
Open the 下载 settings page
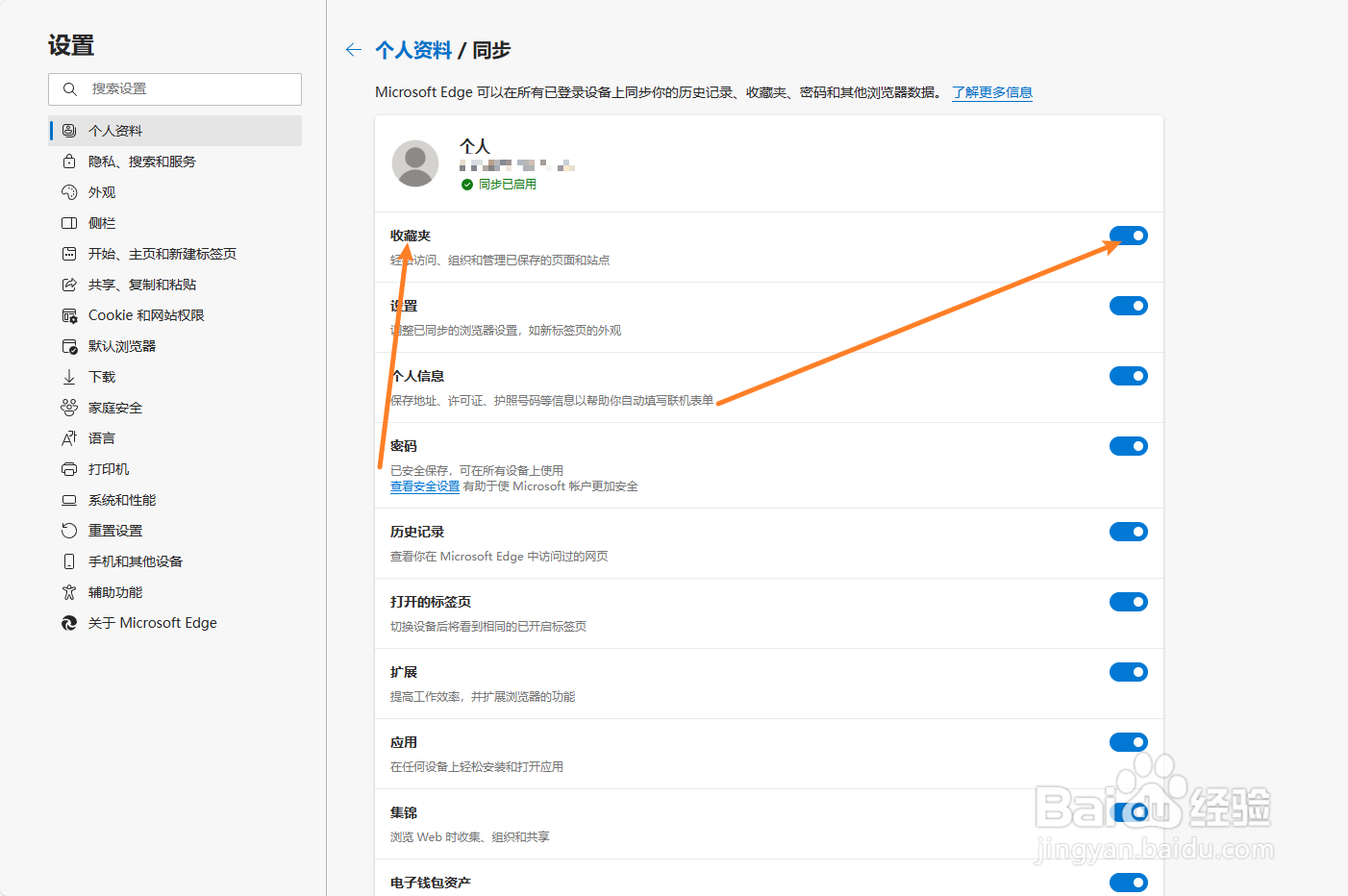tap(175, 377)
